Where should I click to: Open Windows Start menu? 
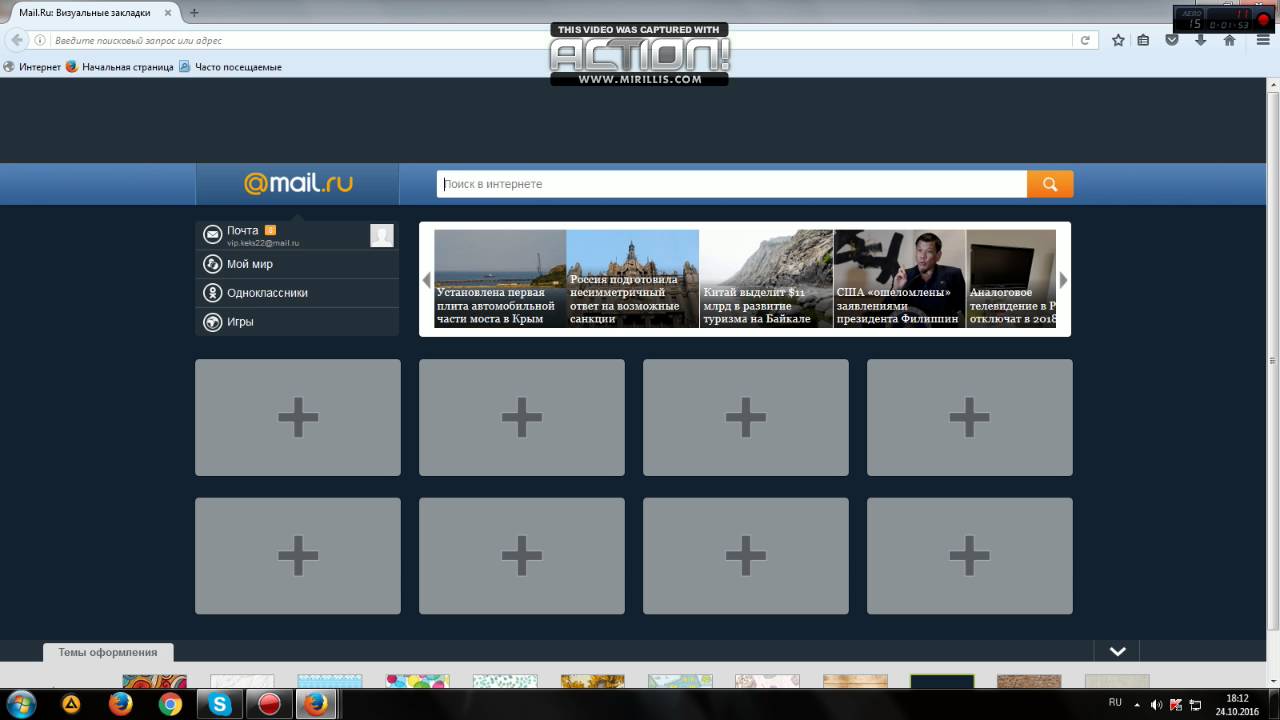pyautogui.click(x=20, y=704)
